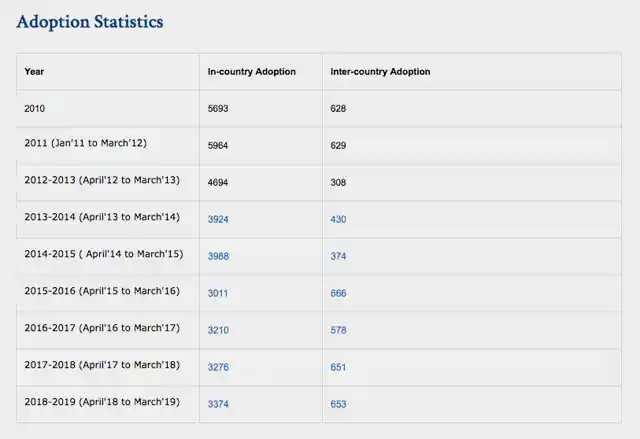Open the 653 inter-country adoption link

click(x=338, y=404)
